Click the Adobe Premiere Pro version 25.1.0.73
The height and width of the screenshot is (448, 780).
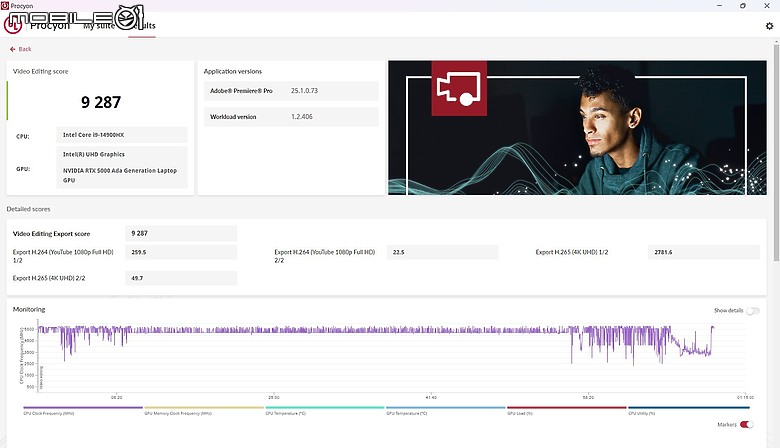point(304,90)
